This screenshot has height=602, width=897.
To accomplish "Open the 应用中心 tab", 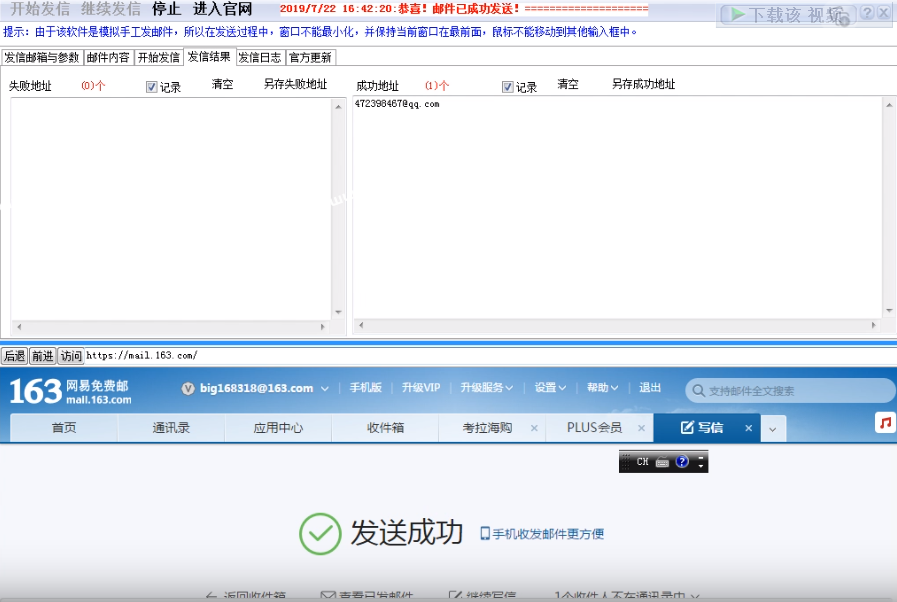I will pos(278,428).
